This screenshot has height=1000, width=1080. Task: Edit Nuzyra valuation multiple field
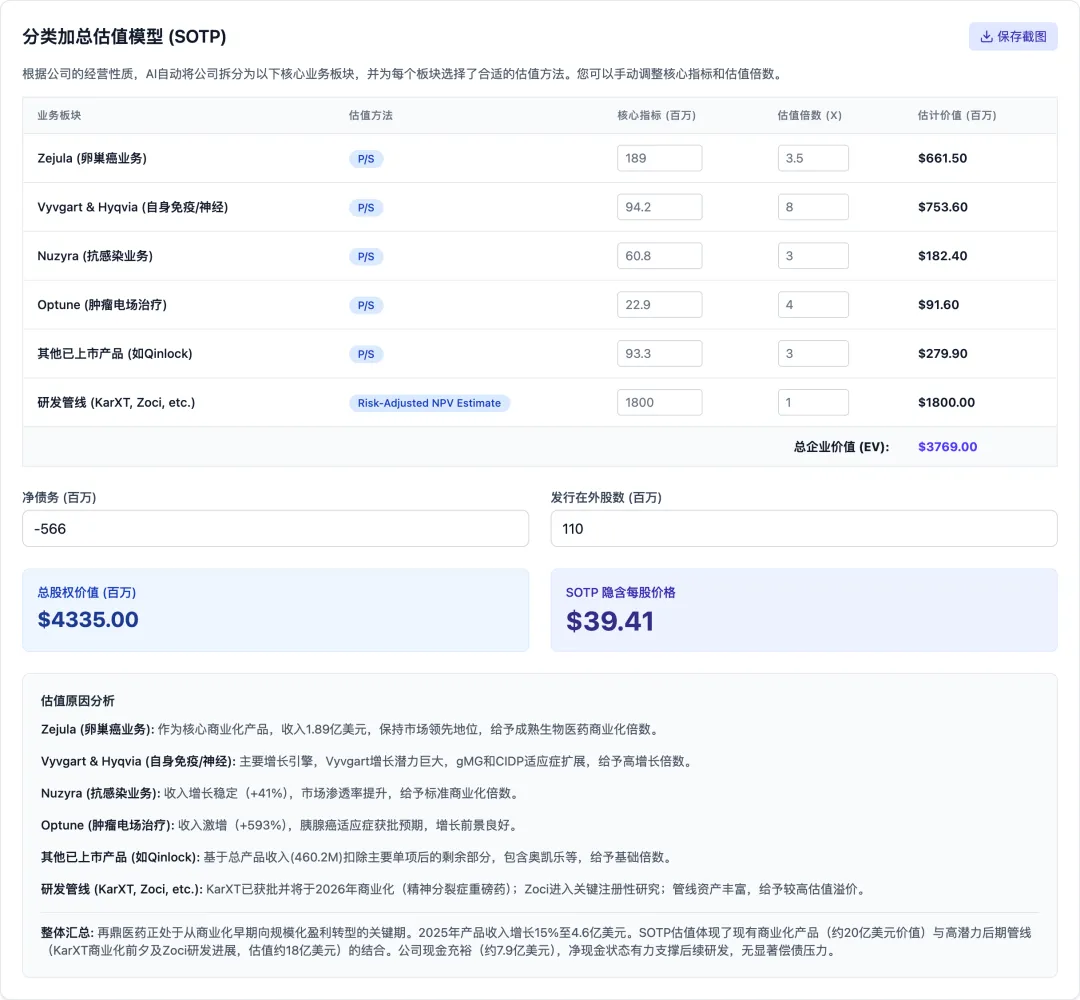[813, 256]
